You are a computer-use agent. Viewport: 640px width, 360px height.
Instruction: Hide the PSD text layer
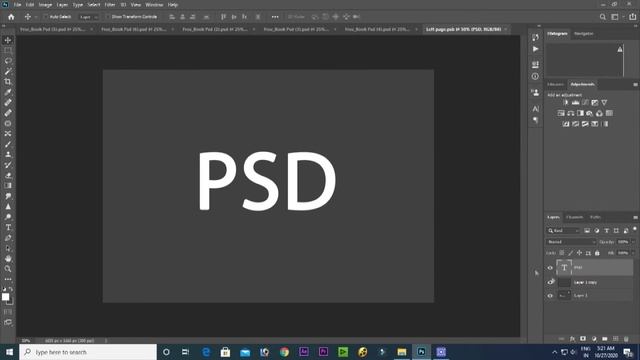(x=550, y=268)
